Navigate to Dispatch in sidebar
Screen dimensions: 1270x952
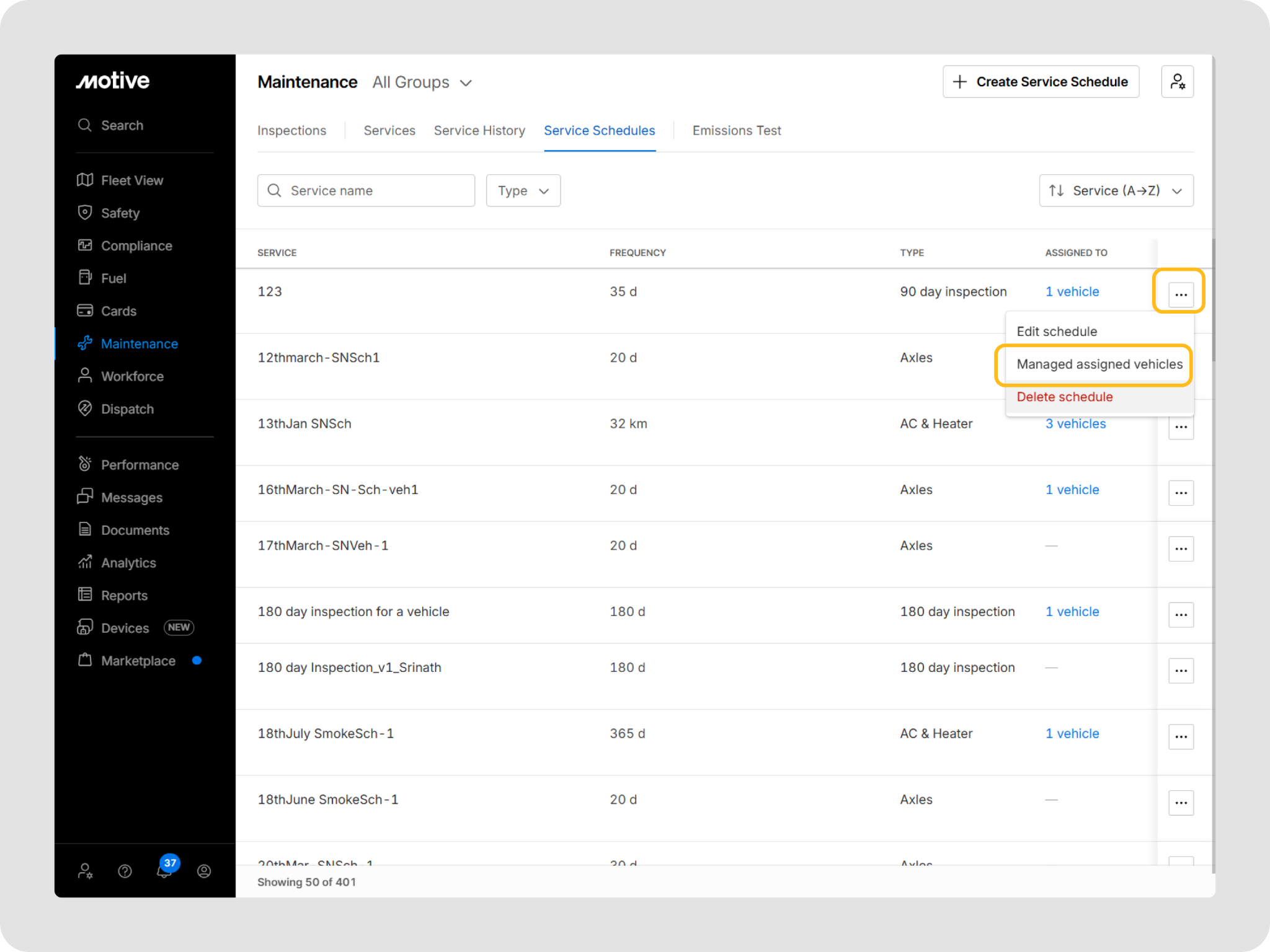tap(127, 409)
